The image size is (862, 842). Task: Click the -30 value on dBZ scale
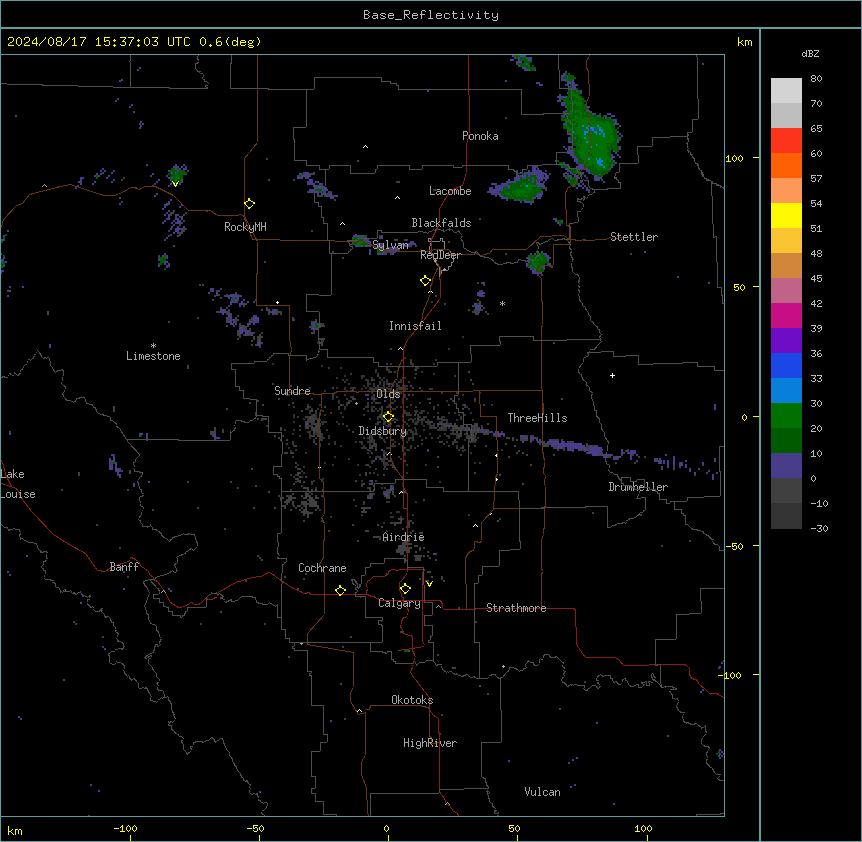(x=819, y=528)
